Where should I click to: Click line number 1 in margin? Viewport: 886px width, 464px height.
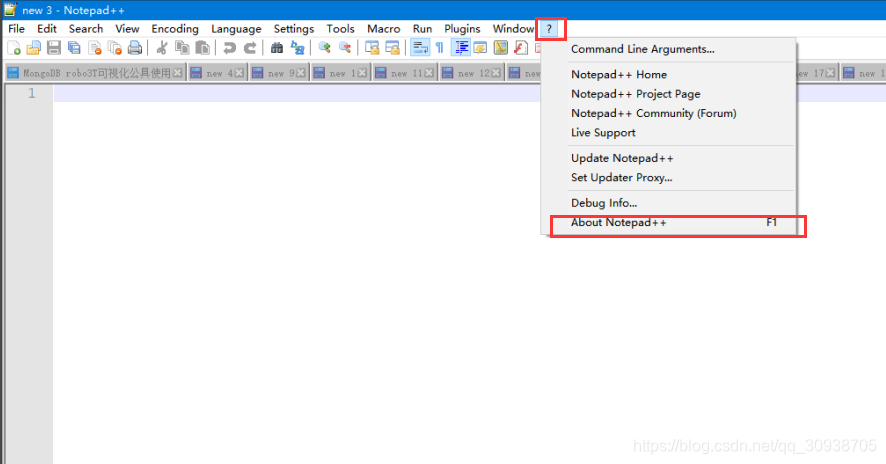tap(32, 93)
